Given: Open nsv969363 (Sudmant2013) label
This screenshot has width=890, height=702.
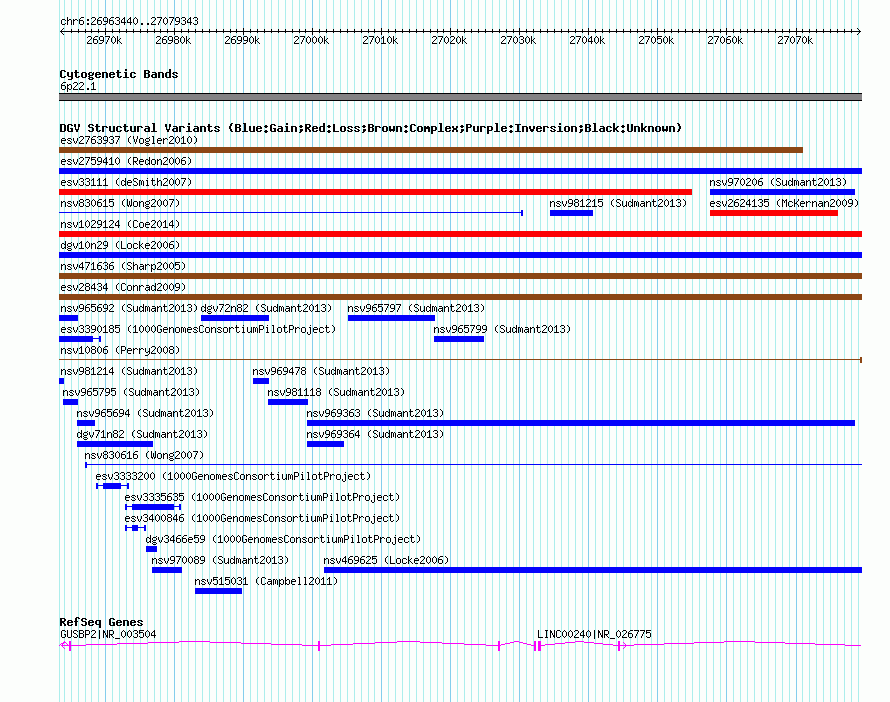Looking at the screenshot, I should 375,413.
